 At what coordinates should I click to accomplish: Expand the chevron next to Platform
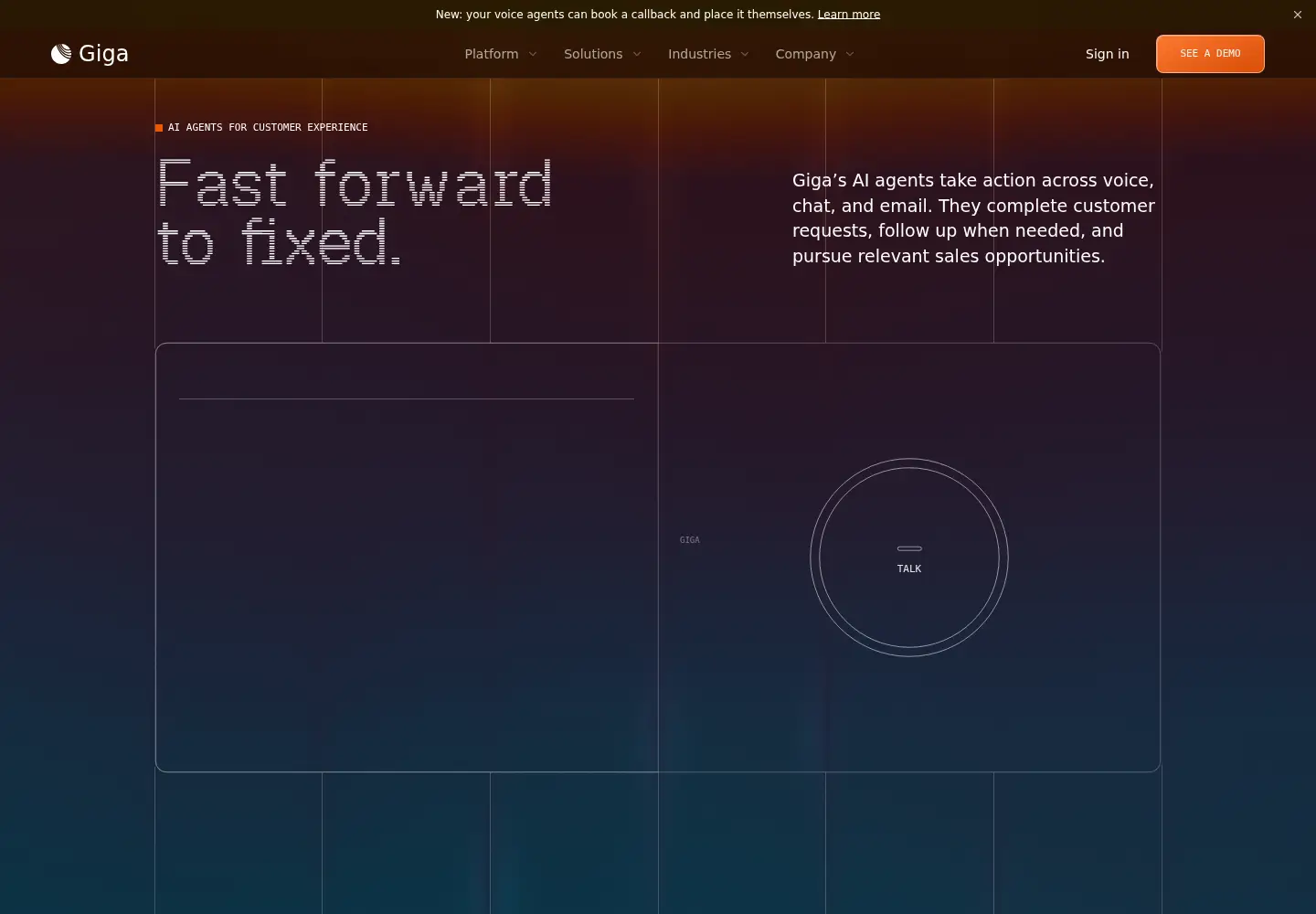point(533,54)
